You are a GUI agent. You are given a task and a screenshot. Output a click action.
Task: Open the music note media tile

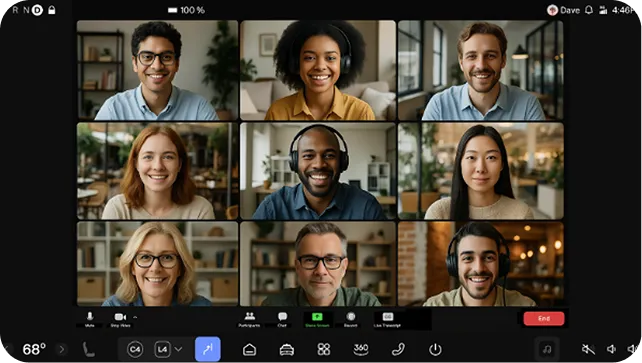coord(547,349)
